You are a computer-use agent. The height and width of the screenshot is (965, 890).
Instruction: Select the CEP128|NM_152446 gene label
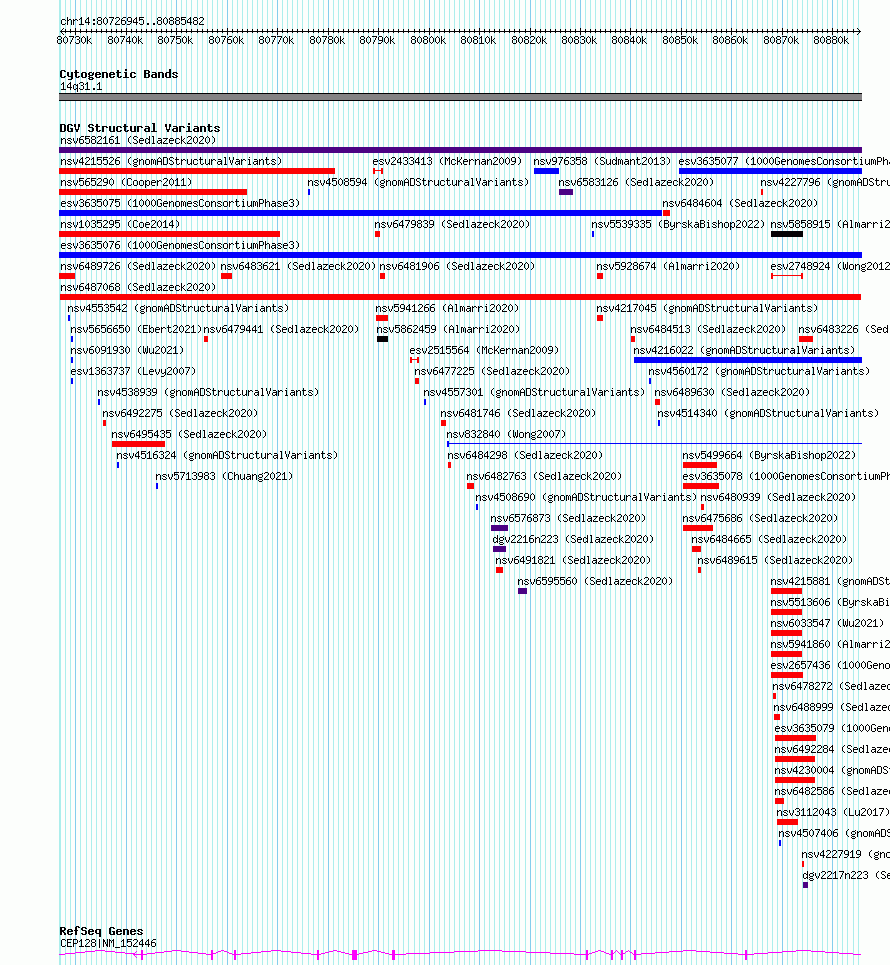coord(108,943)
